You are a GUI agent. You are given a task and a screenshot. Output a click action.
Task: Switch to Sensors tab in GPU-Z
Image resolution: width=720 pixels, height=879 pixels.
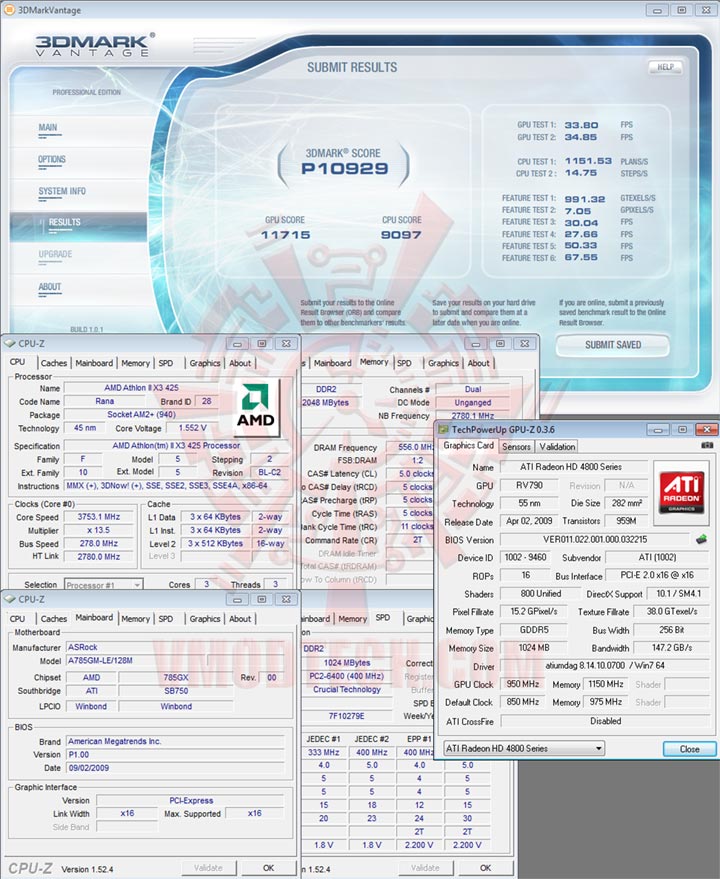pos(516,447)
